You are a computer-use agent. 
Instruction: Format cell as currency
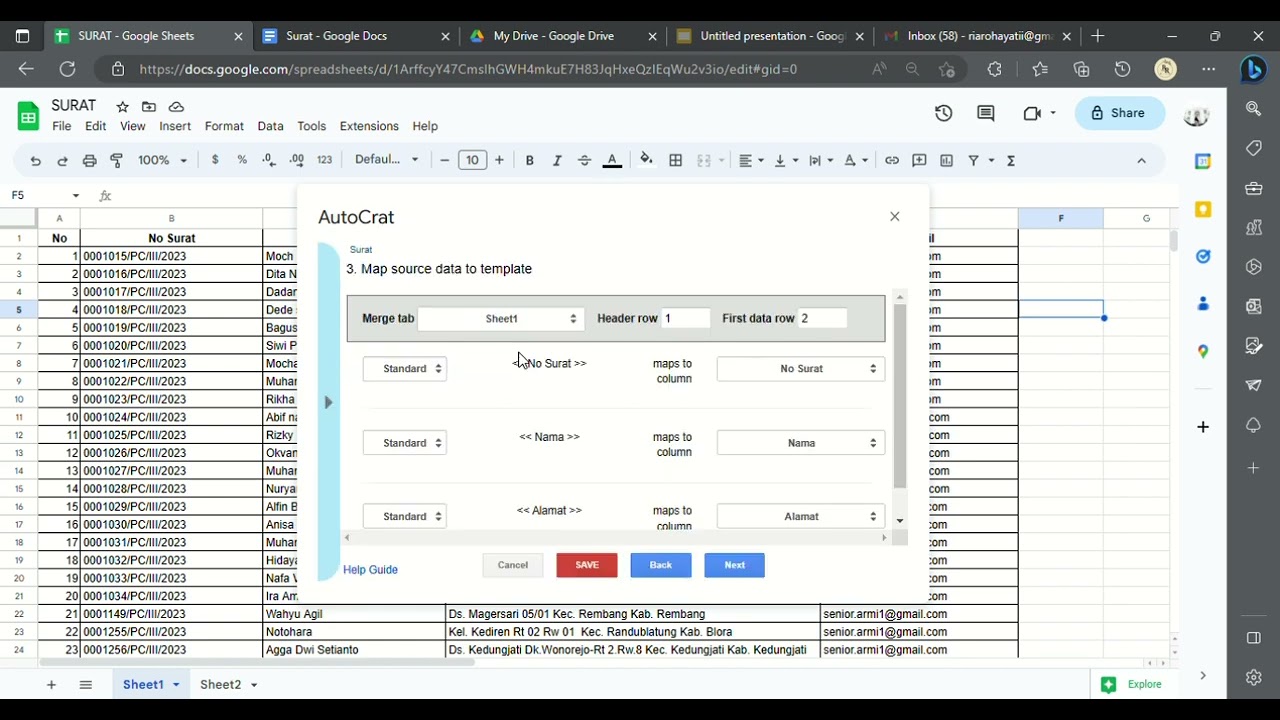click(x=215, y=160)
